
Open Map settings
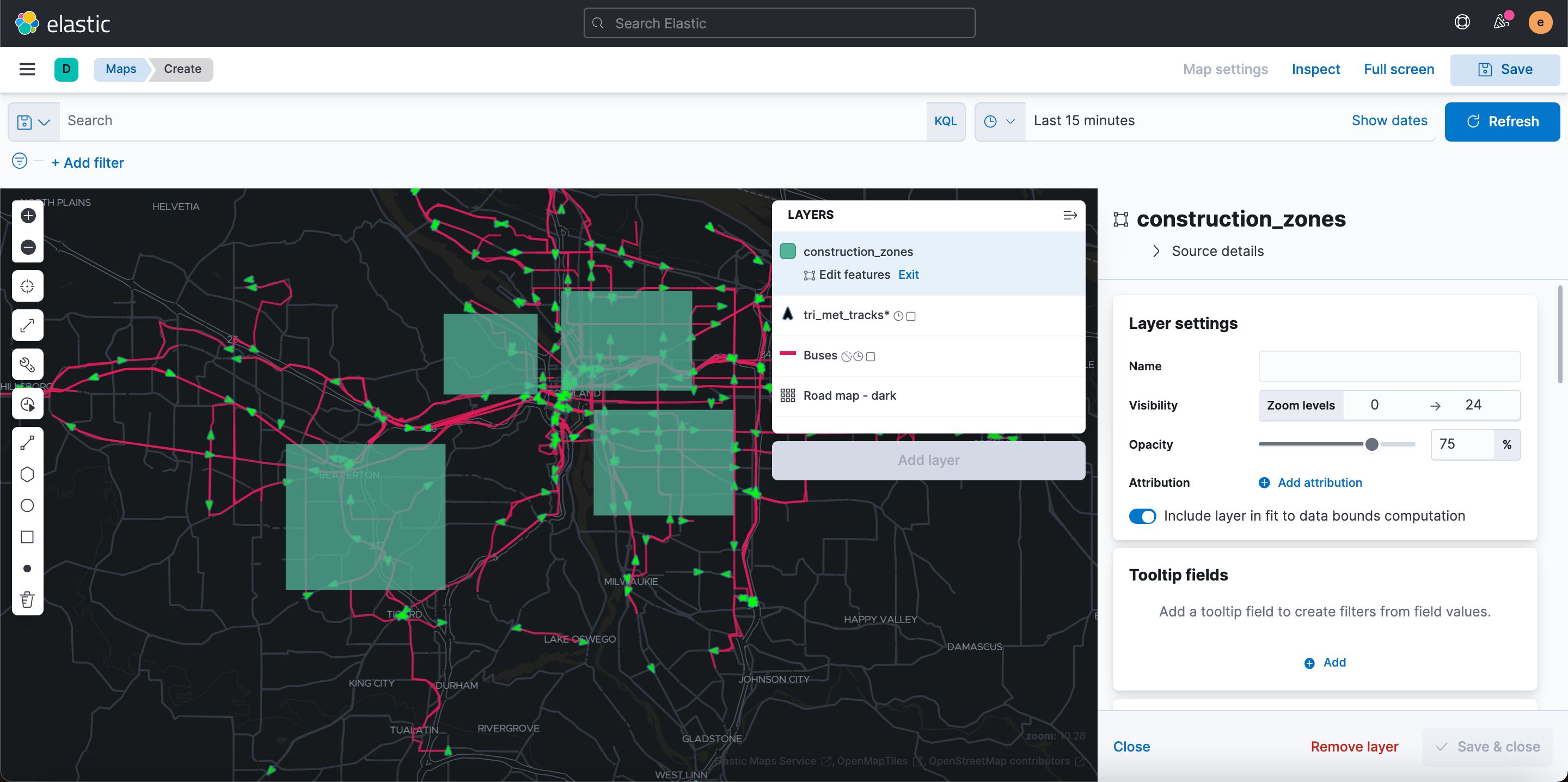tap(1224, 69)
